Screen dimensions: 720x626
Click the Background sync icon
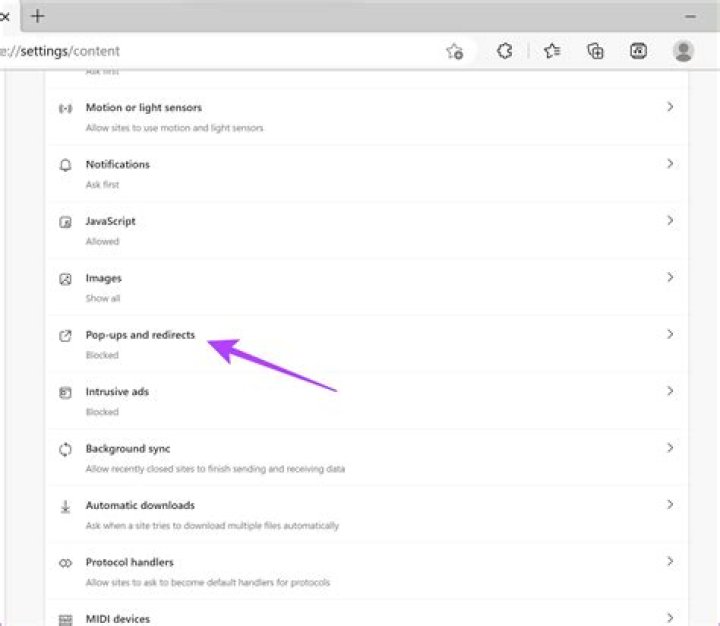(x=66, y=450)
